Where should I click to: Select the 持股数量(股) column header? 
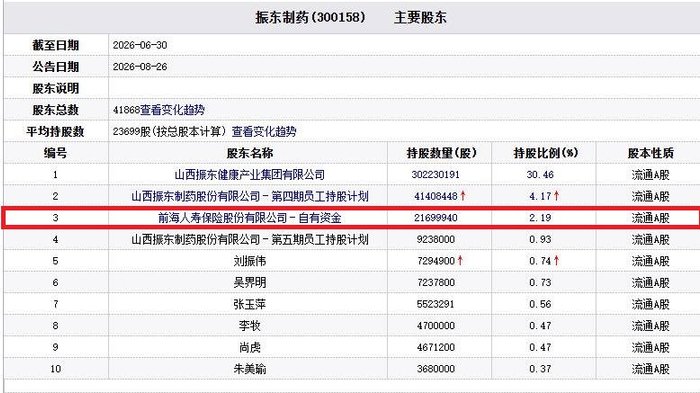tap(441, 153)
